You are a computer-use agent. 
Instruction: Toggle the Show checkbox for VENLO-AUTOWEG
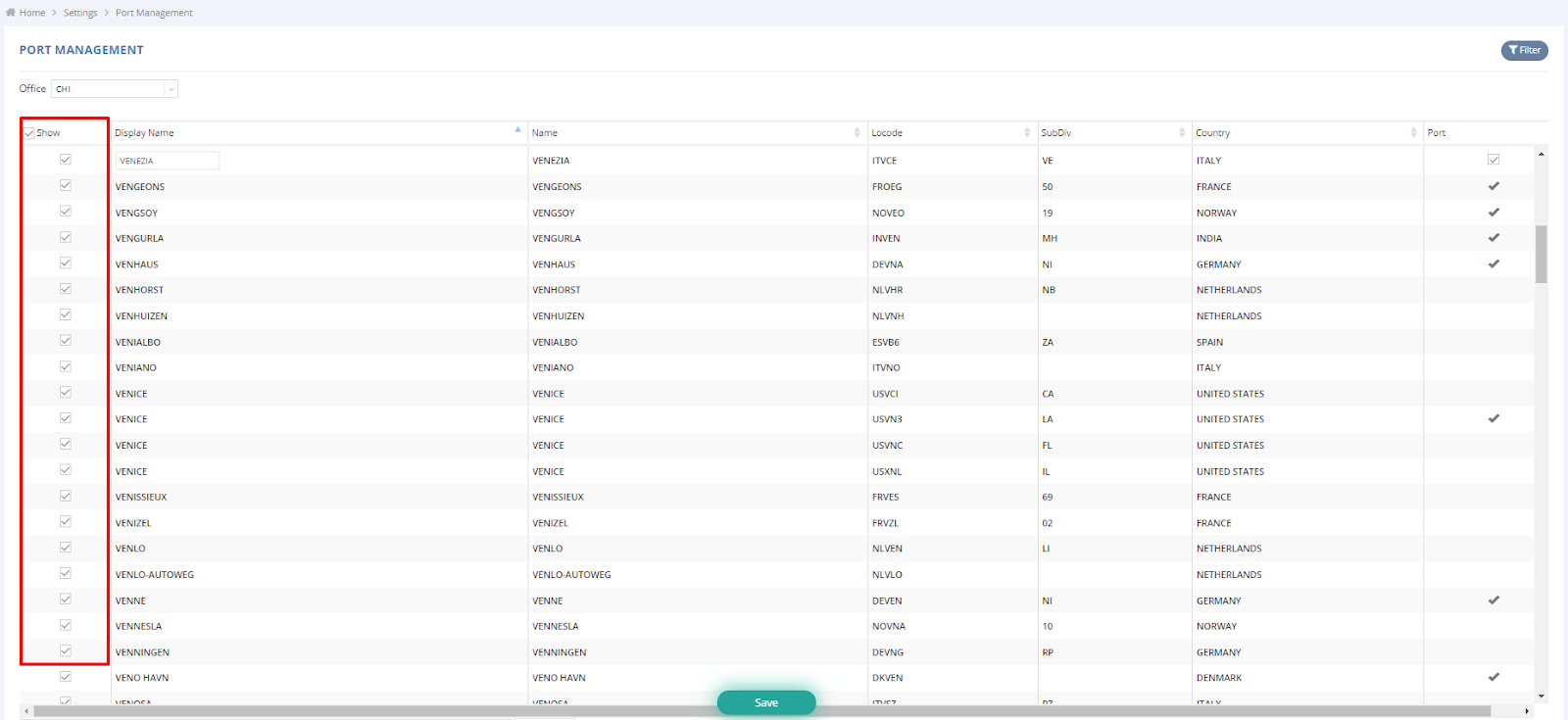coord(66,573)
